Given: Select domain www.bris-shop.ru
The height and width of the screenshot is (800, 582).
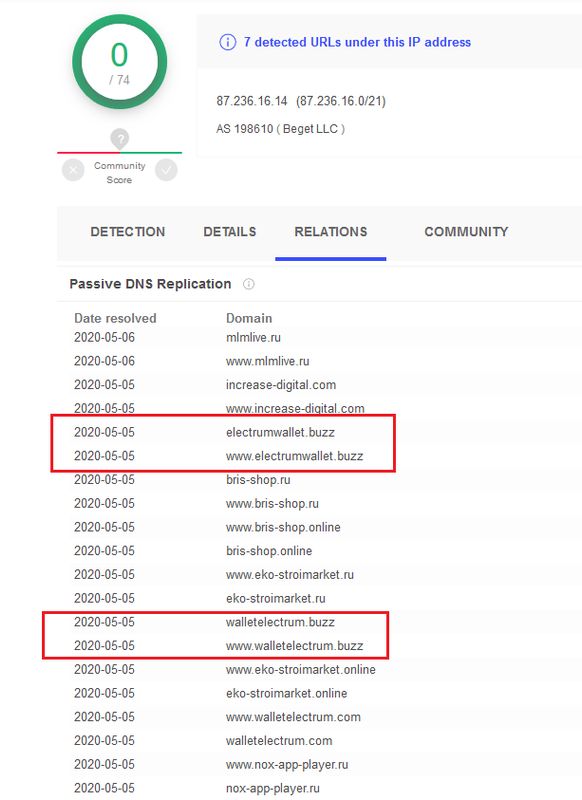Looking at the screenshot, I should coord(272,504).
